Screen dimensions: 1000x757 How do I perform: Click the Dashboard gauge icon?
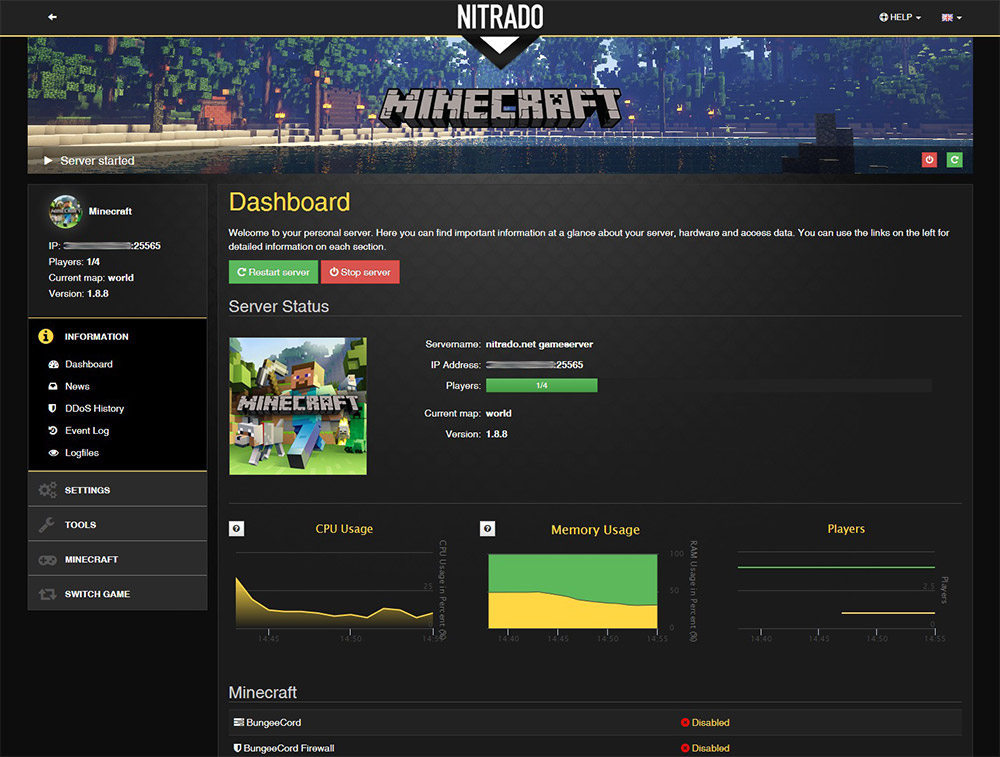54,364
